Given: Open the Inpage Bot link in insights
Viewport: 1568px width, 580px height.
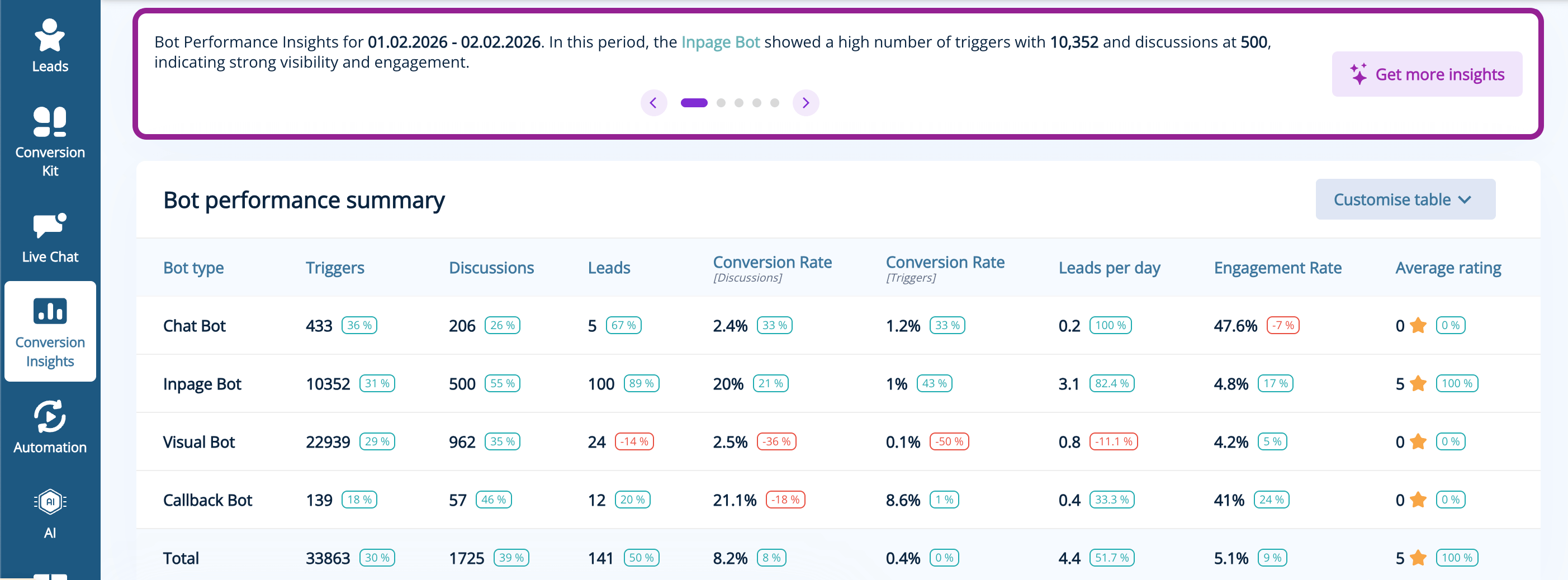Looking at the screenshot, I should 720,42.
